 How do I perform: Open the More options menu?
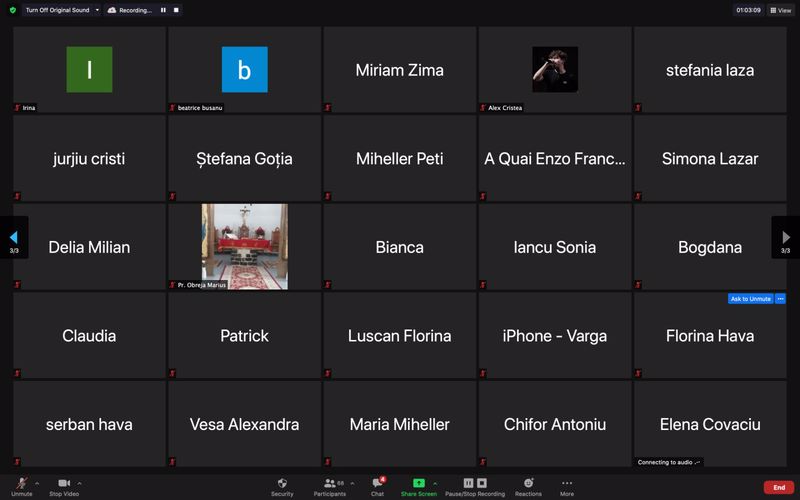click(x=567, y=483)
